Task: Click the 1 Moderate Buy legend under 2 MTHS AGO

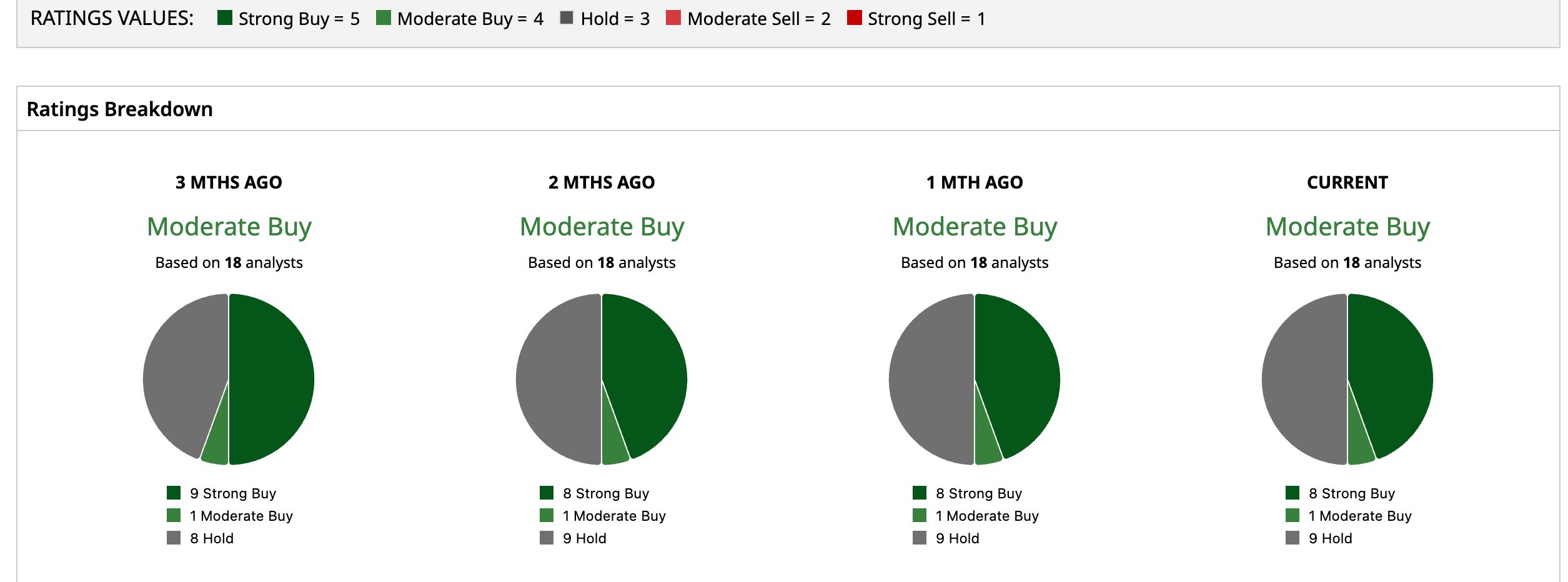Action: pyautogui.click(x=603, y=516)
